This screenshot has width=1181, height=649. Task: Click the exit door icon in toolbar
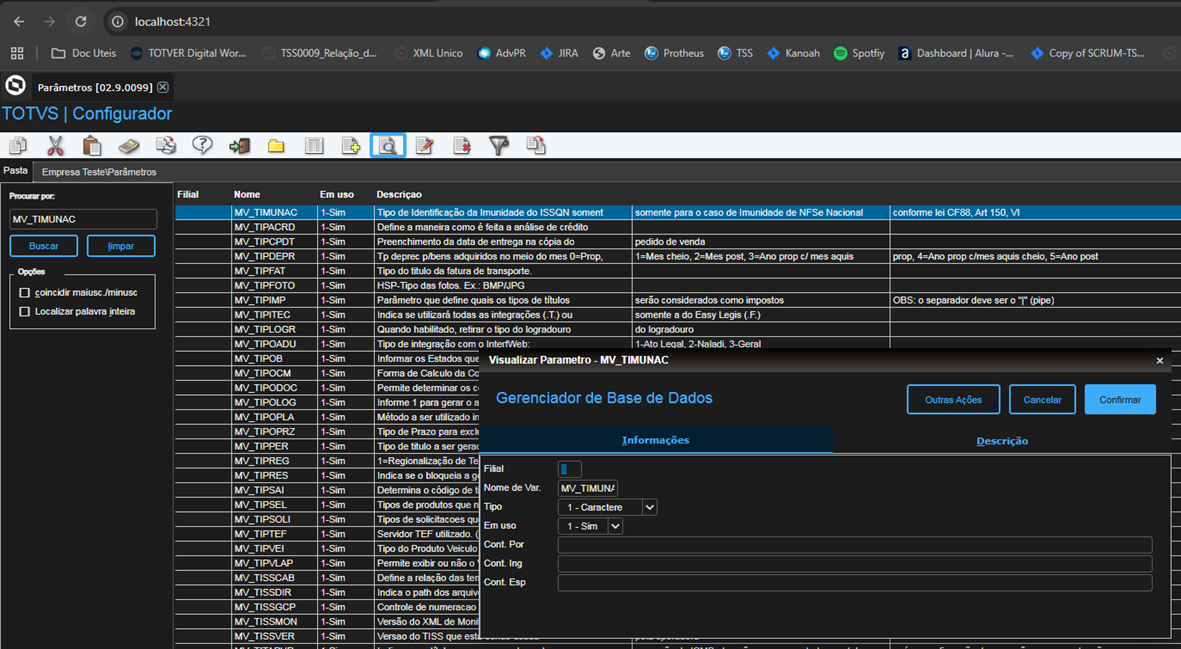tap(239, 146)
